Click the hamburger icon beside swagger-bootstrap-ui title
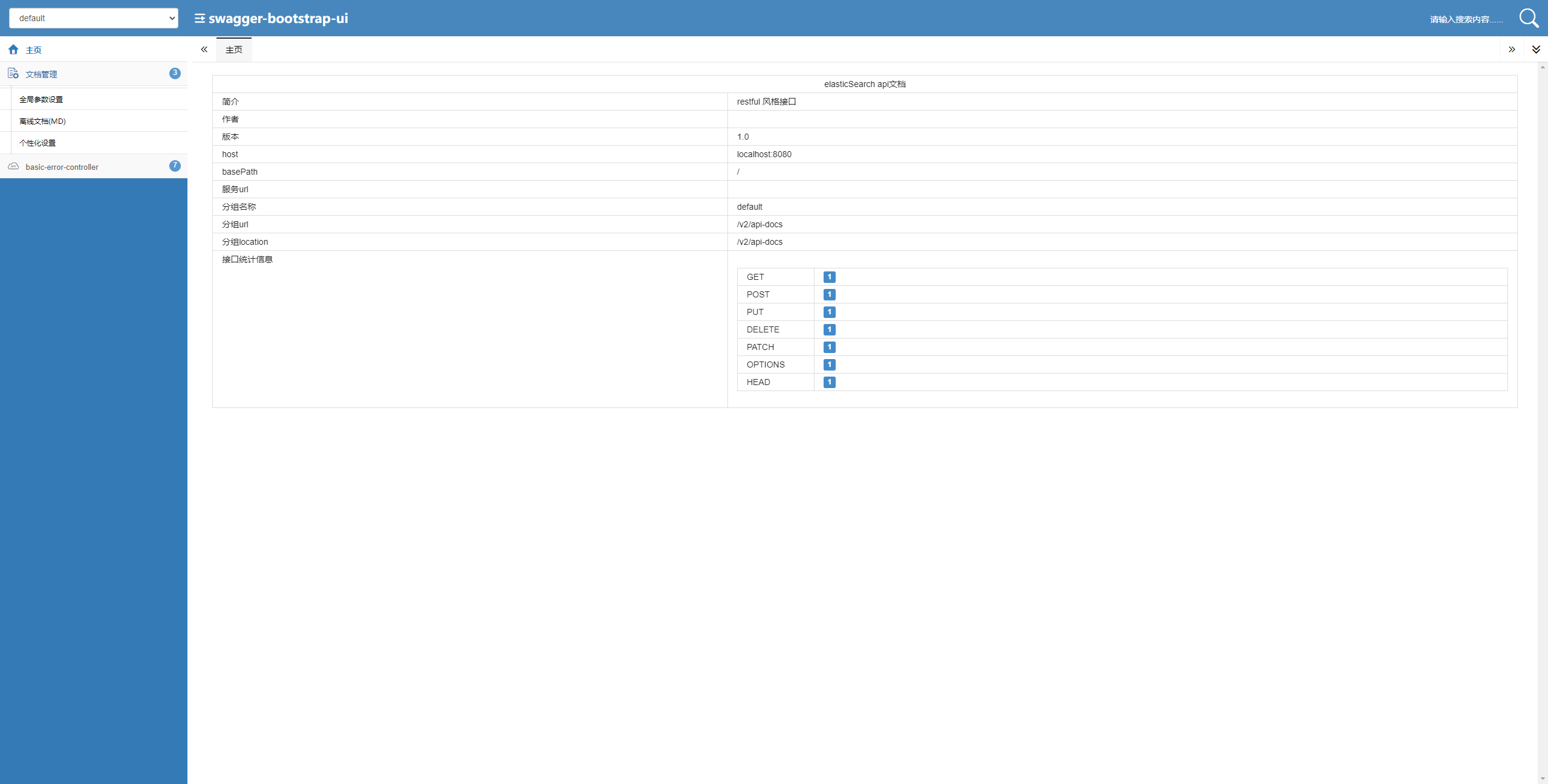The height and width of the screenshot is (784, 1548). [x=199, y=18]
